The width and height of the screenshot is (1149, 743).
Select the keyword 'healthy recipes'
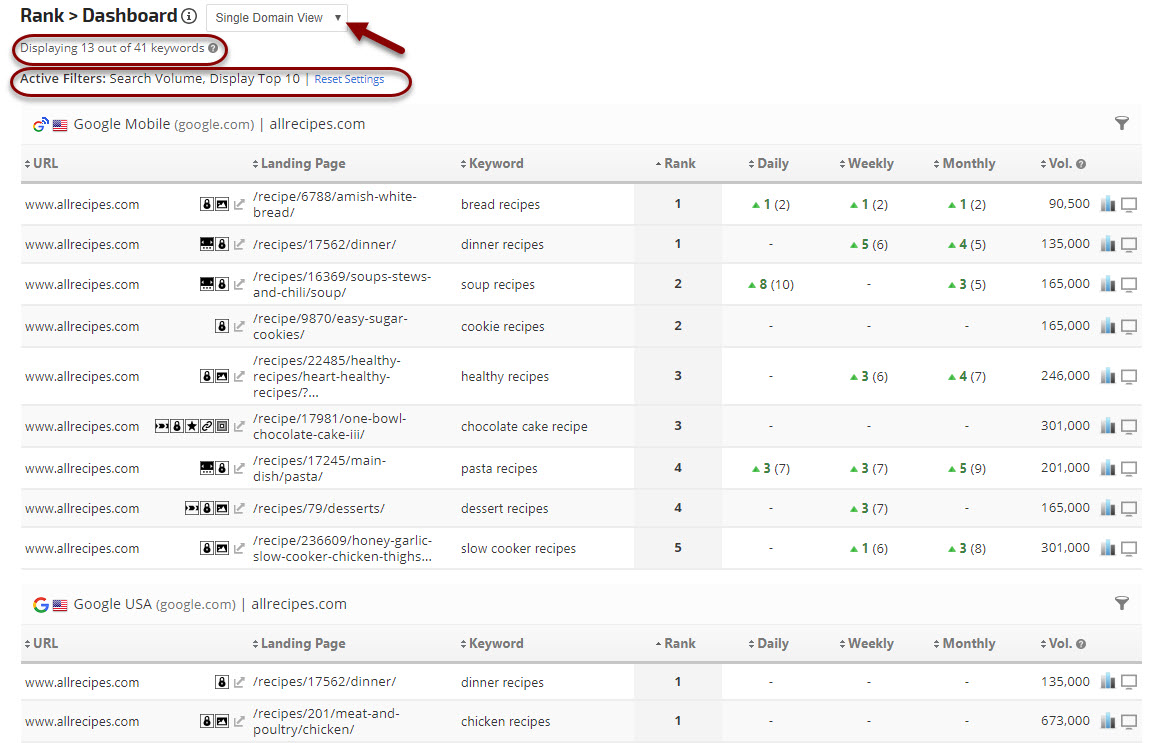click(505, 377)
